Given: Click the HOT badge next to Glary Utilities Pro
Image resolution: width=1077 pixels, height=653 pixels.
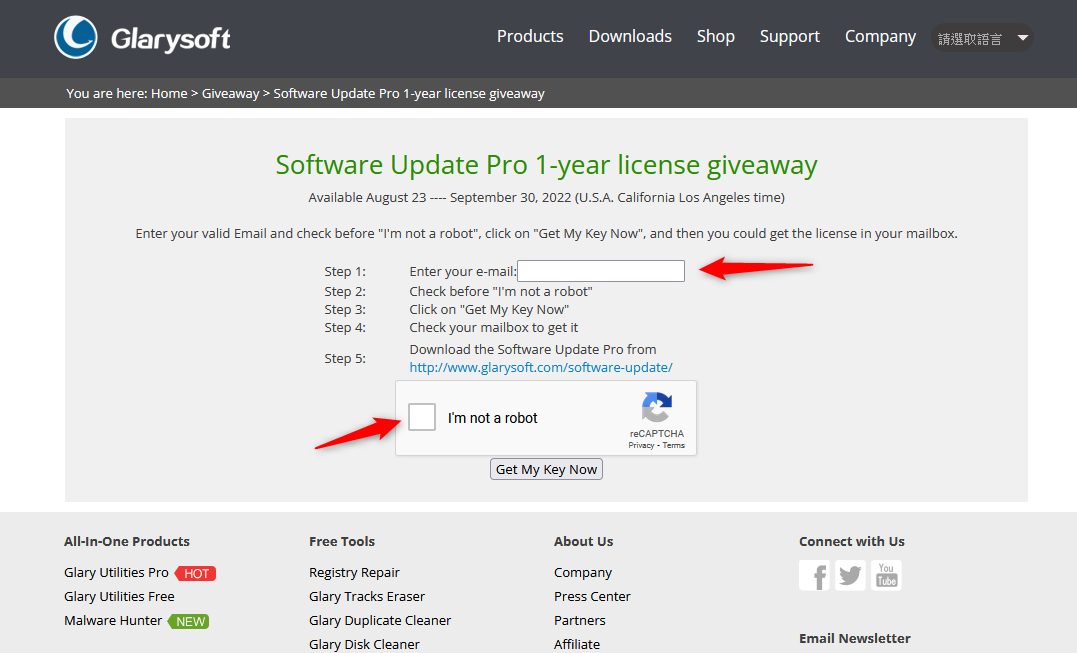Looking at the screenshot, I should 196,573.
